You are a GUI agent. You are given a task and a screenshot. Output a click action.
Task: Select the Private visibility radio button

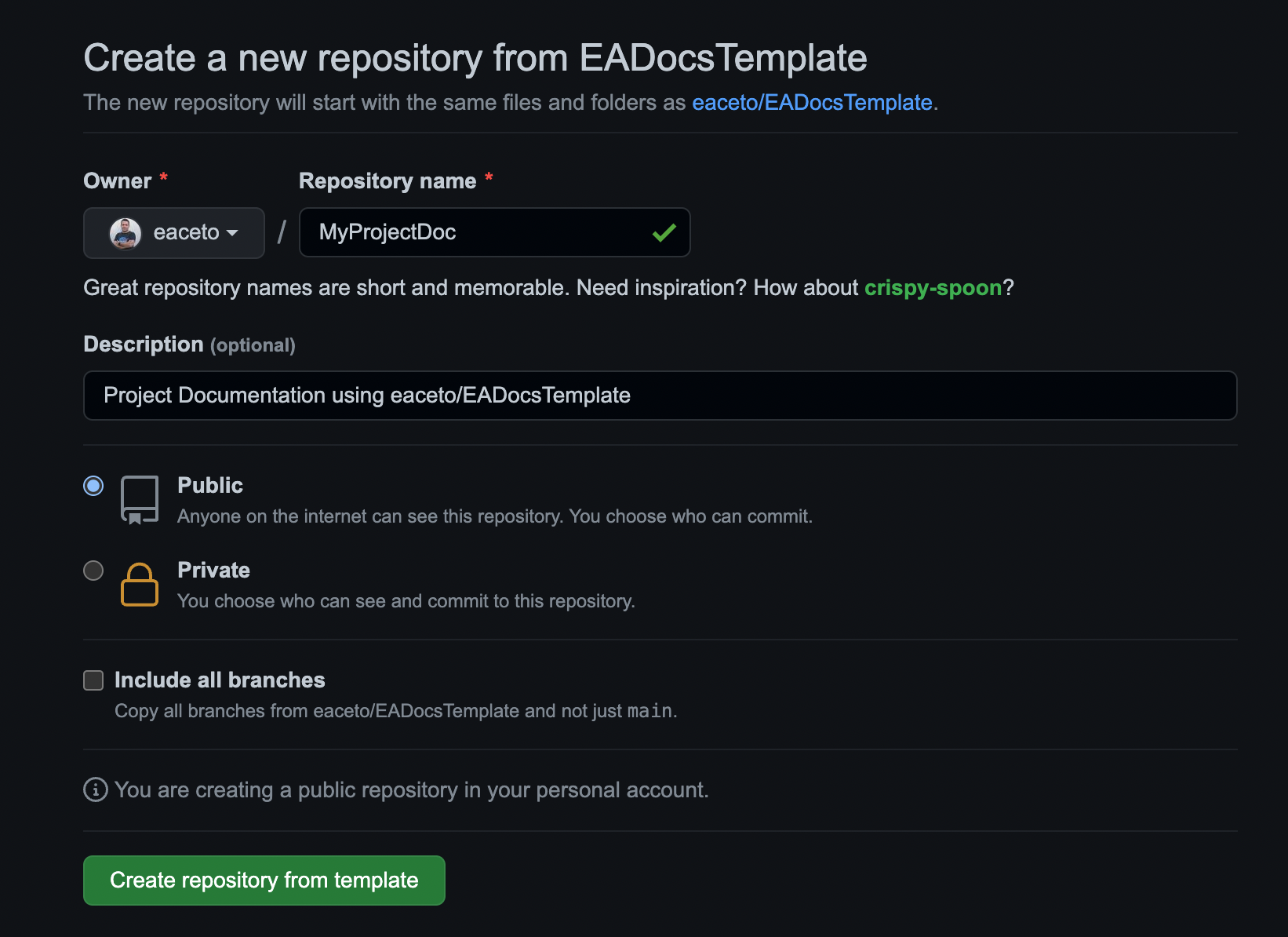pyautogui.click(x=93, y=571)
